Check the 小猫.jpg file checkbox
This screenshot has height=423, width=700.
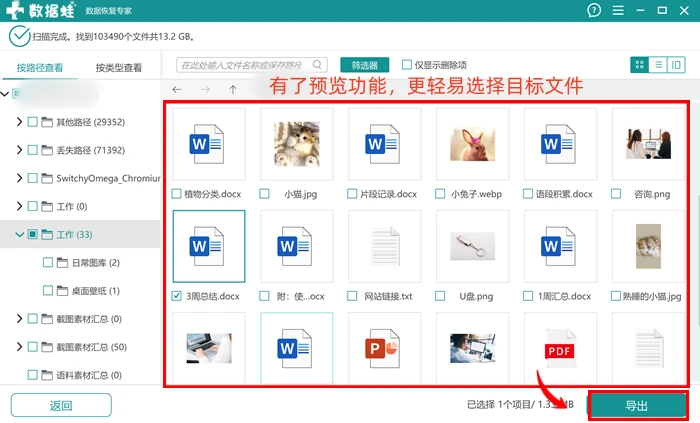(x=264, y=194)
